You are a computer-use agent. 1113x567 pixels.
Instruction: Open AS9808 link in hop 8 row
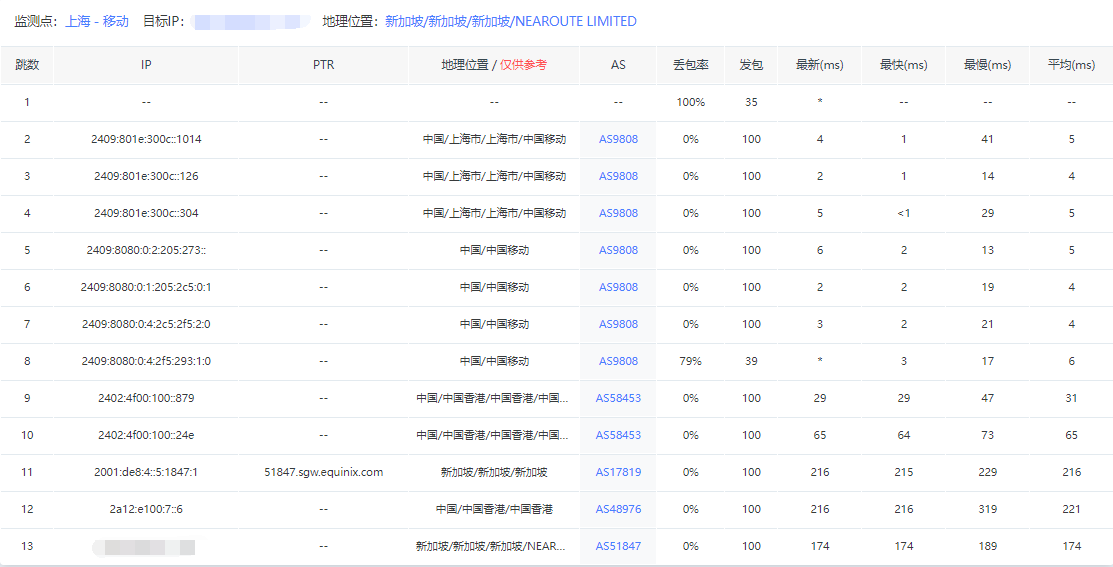618,360
